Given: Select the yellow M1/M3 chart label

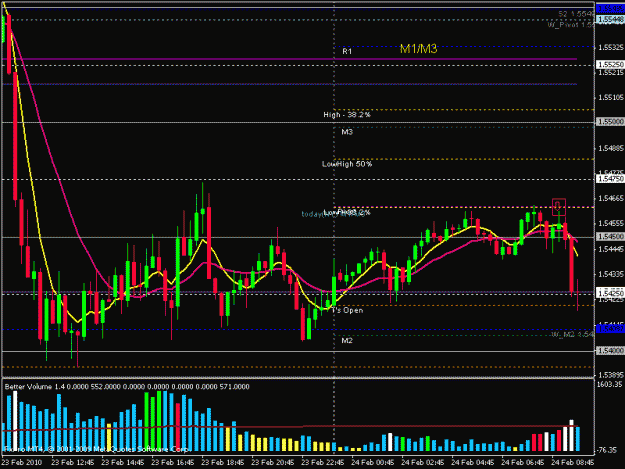Looking at the screenshot, I should 419,49.
